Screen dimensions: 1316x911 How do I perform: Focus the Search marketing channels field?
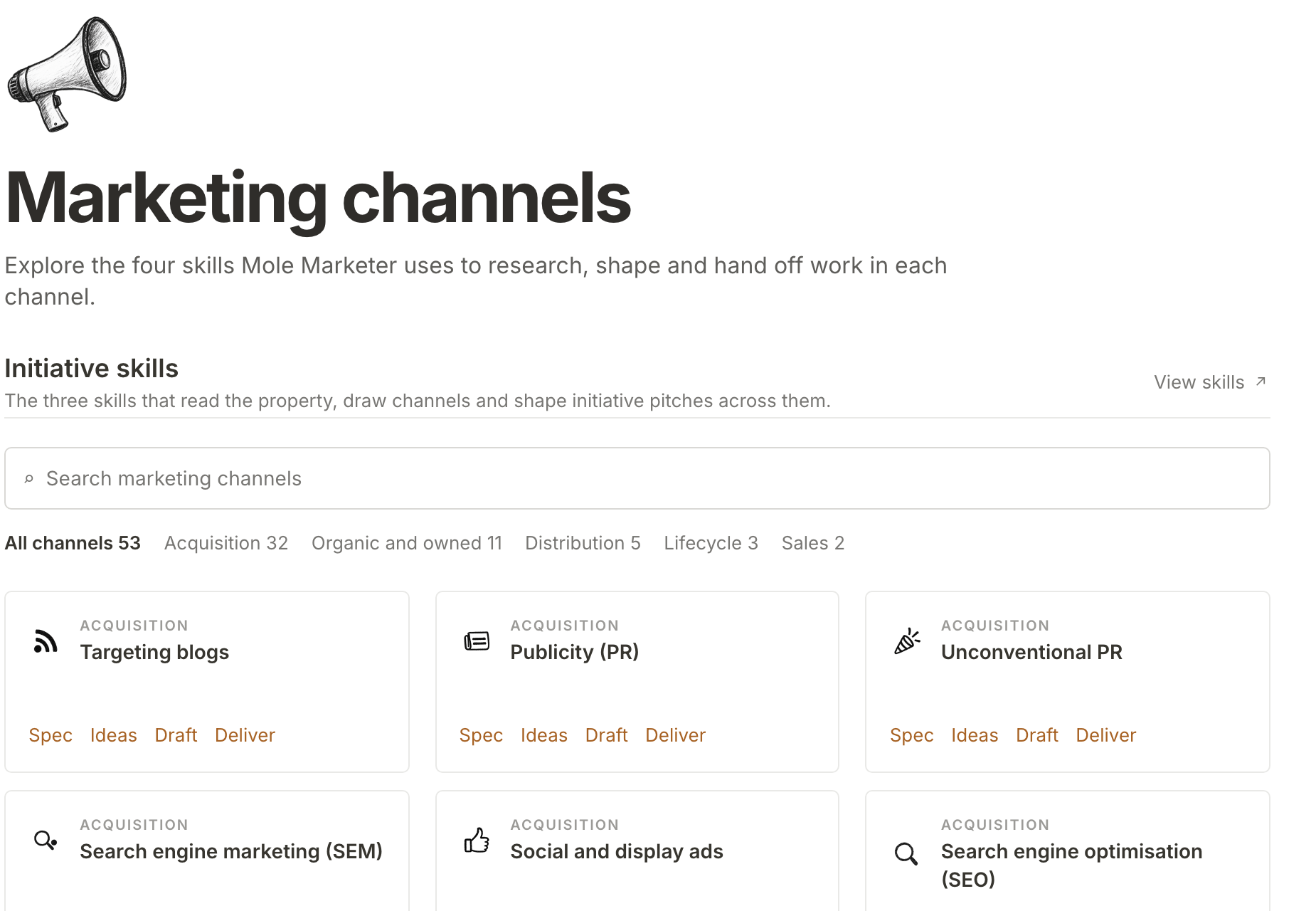pyautogui.click(x=637, y=478)
